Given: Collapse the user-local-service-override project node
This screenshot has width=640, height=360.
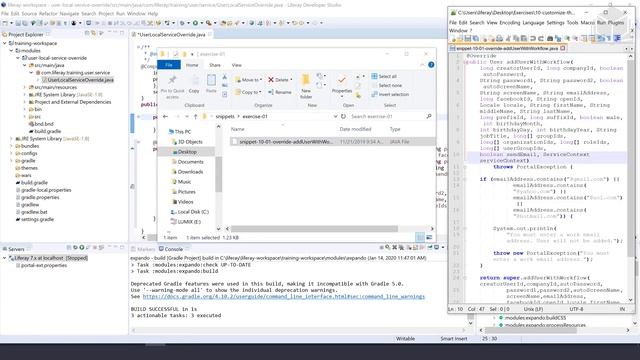Looking at the screenshot, I should tap(18, 58).
